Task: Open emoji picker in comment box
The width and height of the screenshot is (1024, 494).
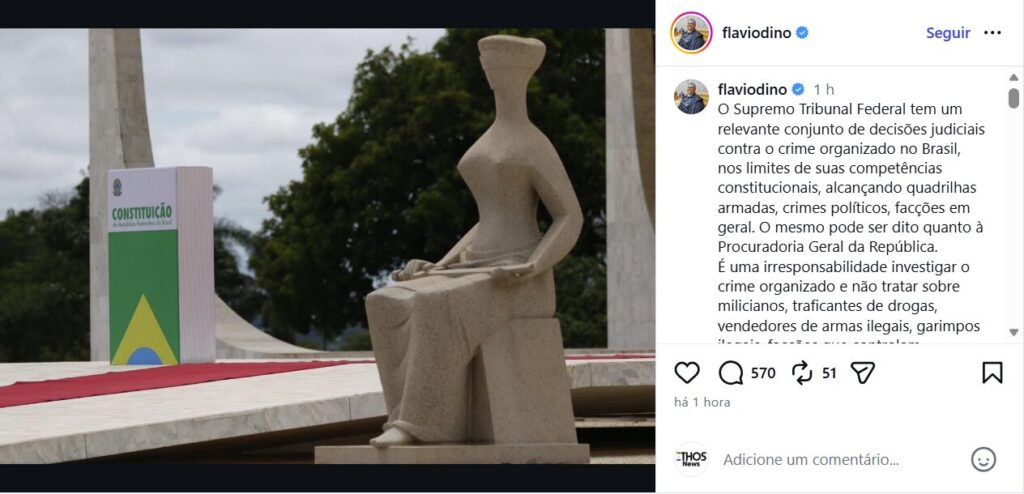Action: tap(983, 459)
